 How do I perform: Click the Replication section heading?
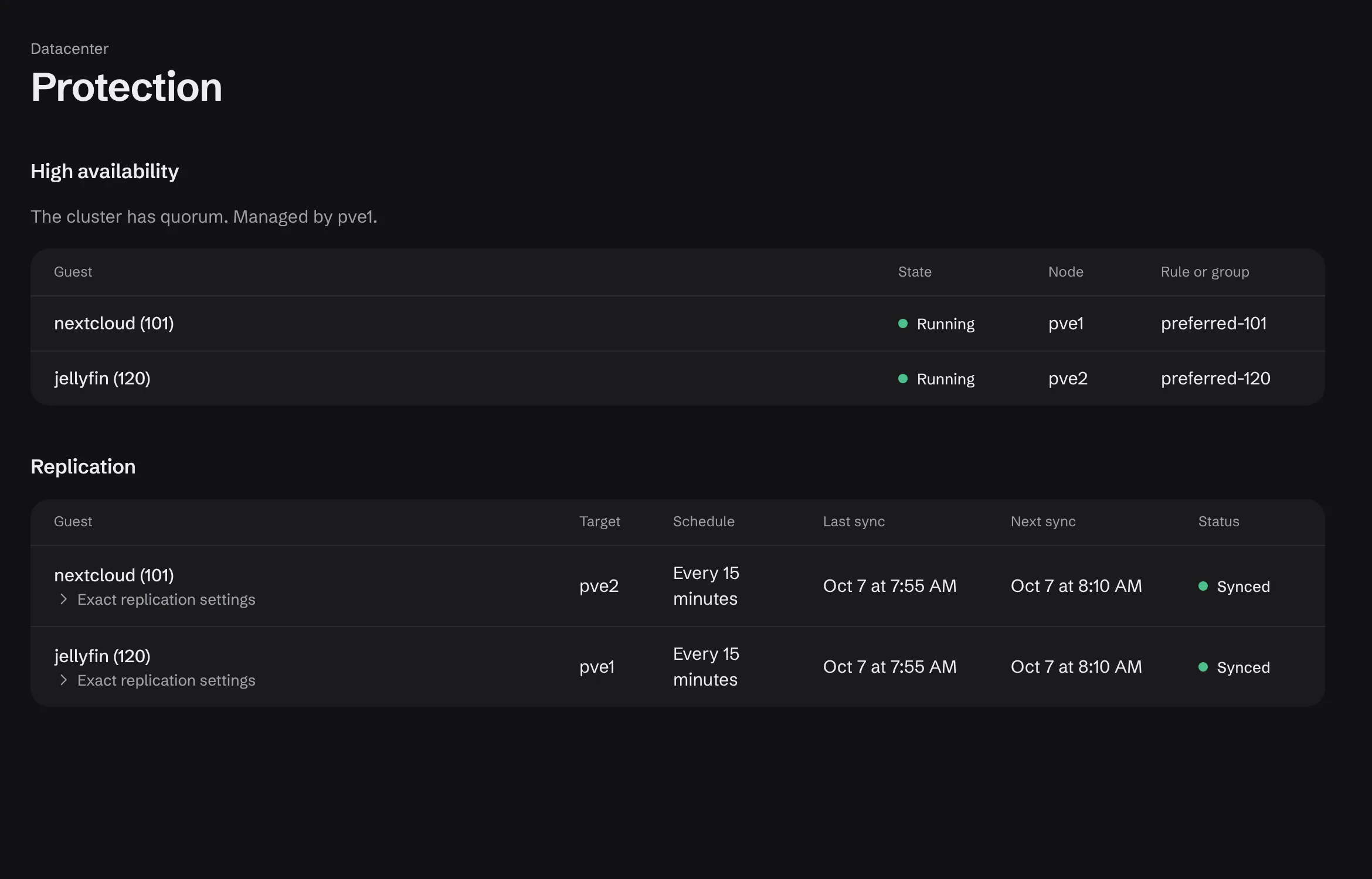tap(83, 466)
